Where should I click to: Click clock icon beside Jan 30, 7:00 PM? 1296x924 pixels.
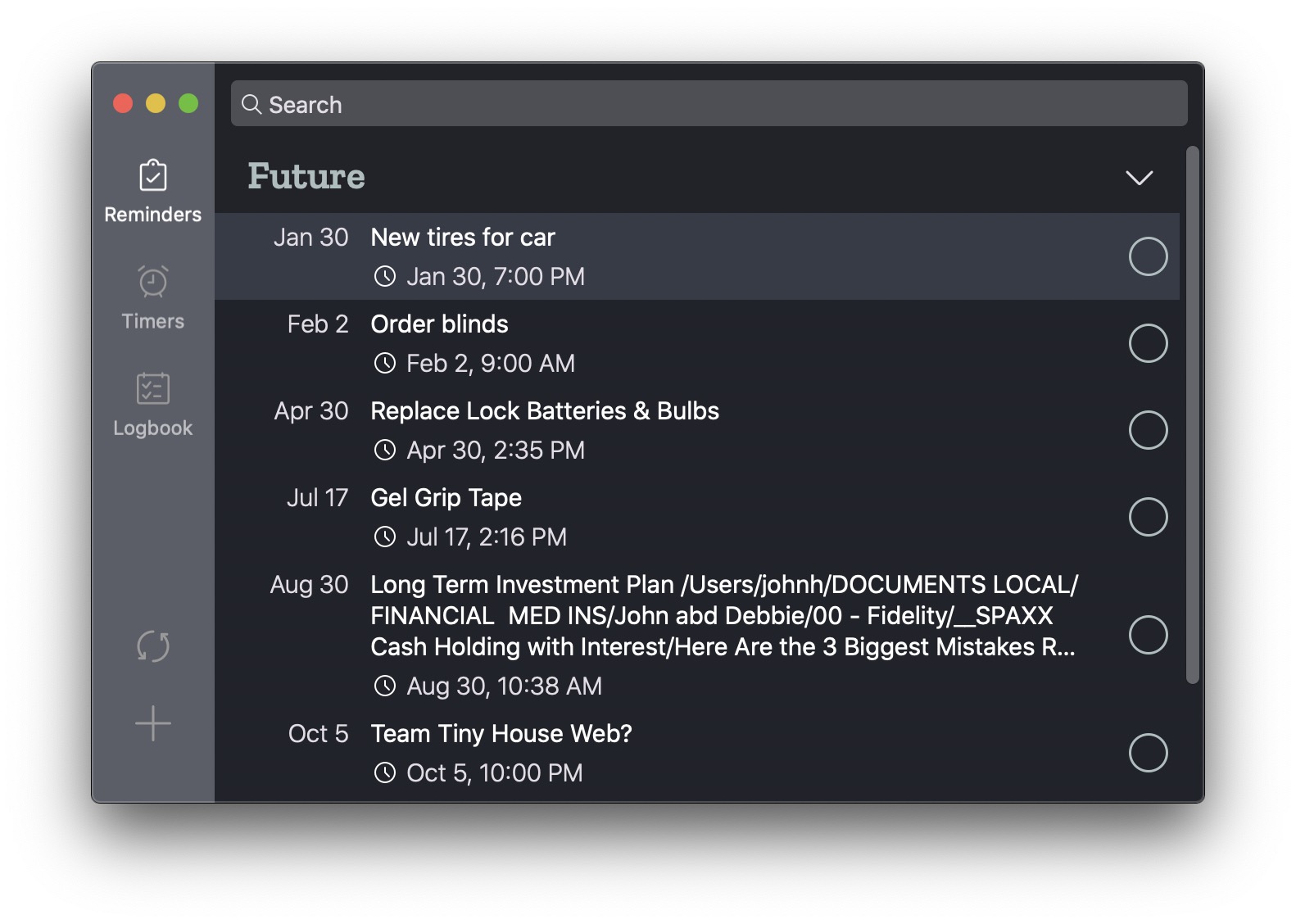tap(384, 277)
